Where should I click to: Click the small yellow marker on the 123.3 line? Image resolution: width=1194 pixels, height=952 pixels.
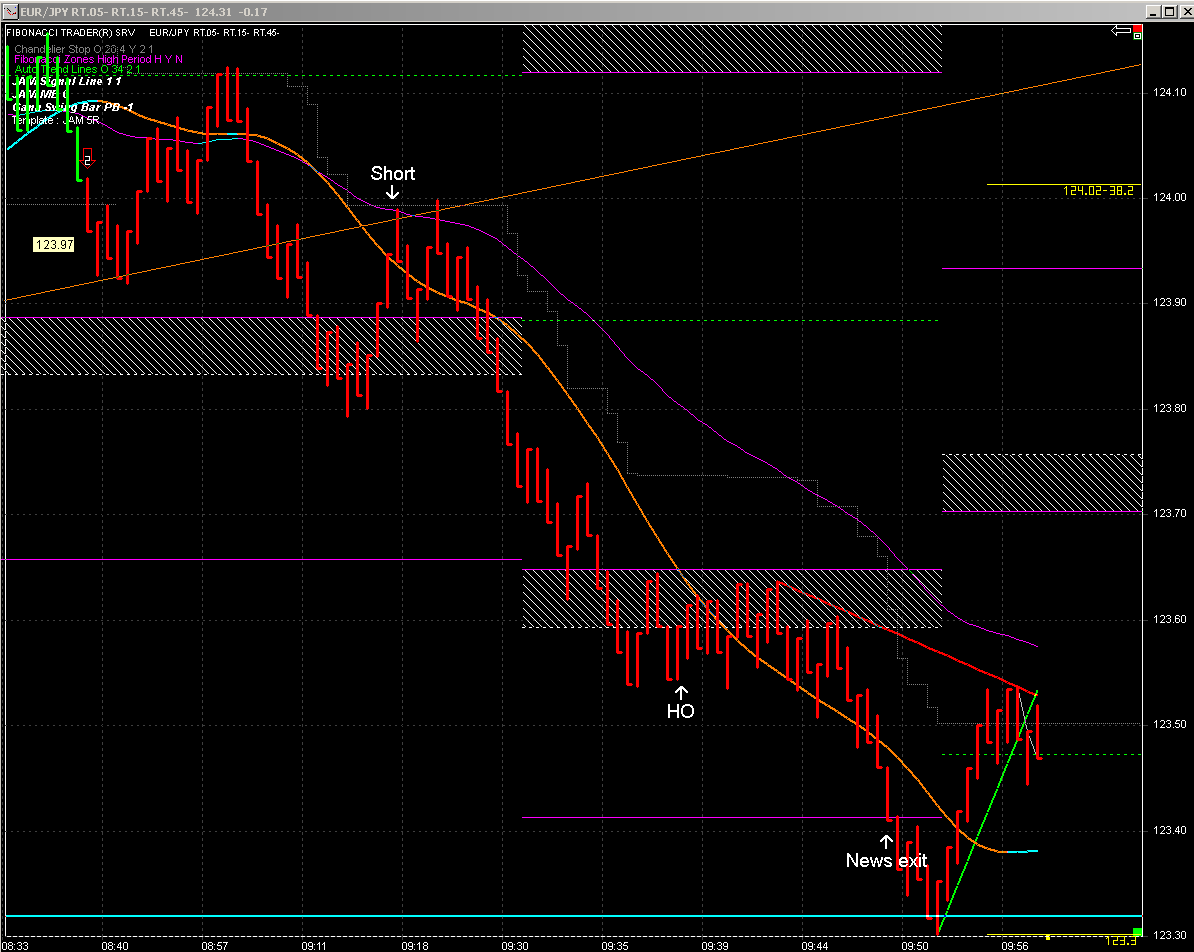coord(1048,937)
